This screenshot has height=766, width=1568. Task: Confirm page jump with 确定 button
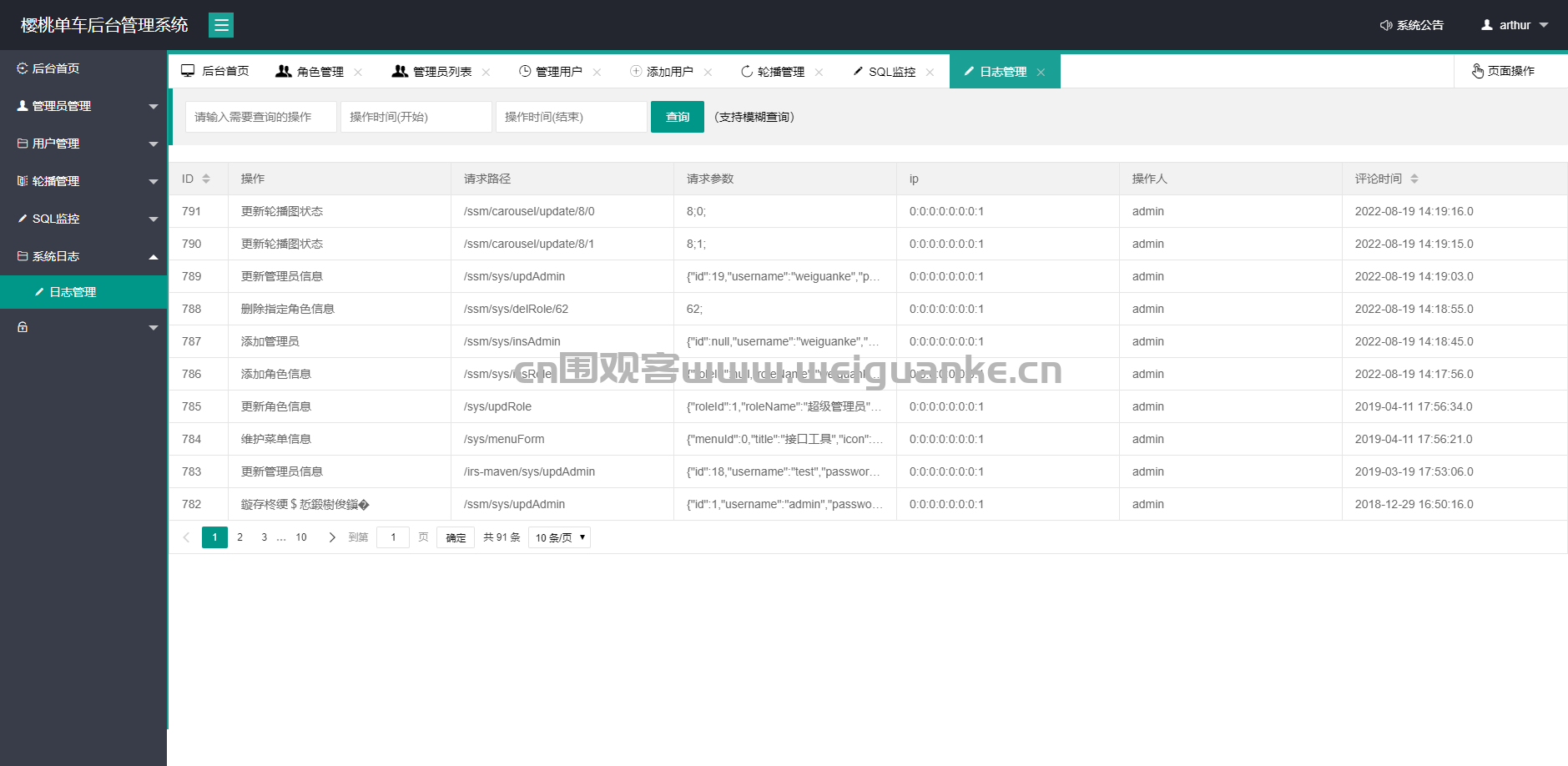tap(456, 537)
